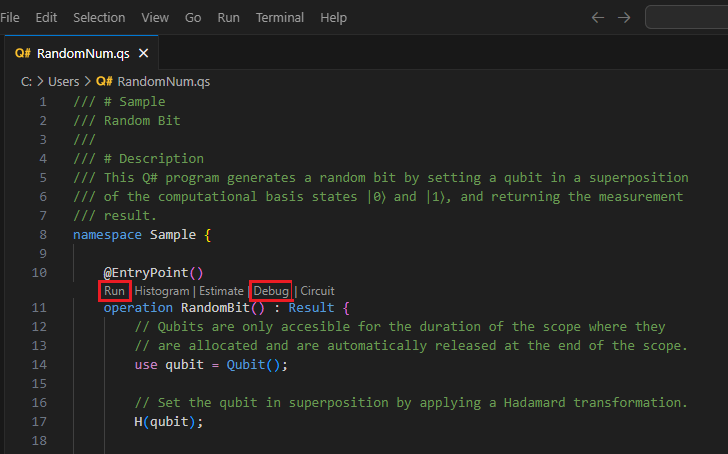728x454 pixels.
Task: Close the RandomNum.qs tab
Action: point(143,53)
